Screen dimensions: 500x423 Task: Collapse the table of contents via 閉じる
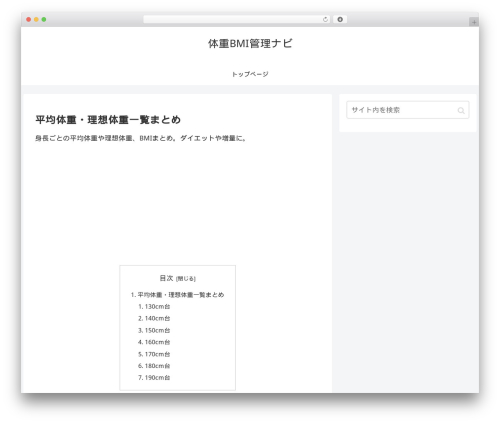tap(186, 279)
